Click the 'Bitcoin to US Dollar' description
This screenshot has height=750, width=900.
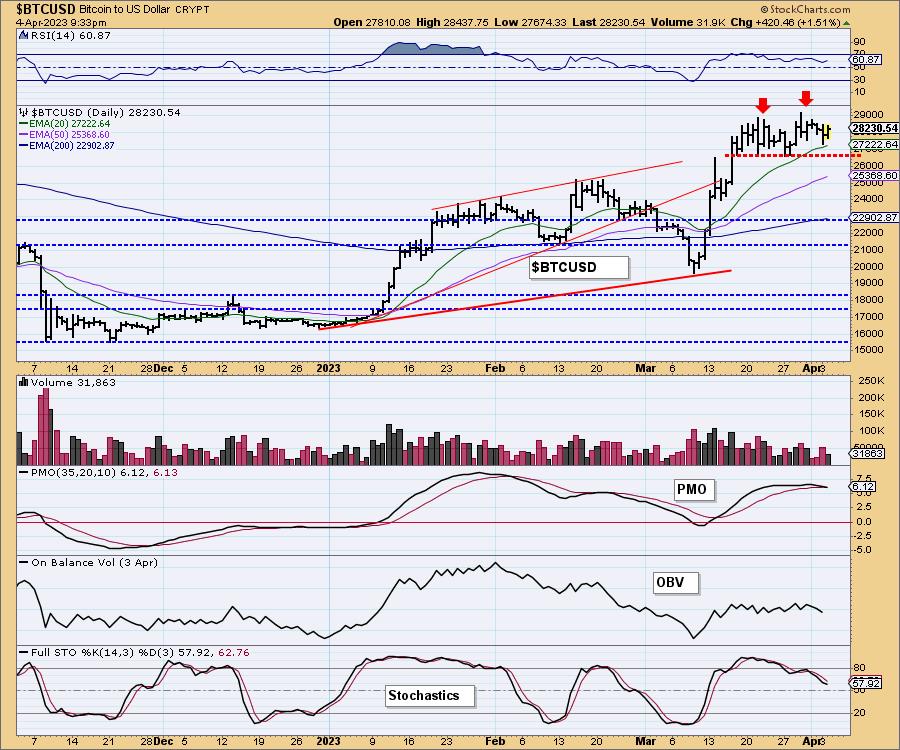(x=125, y=10)
